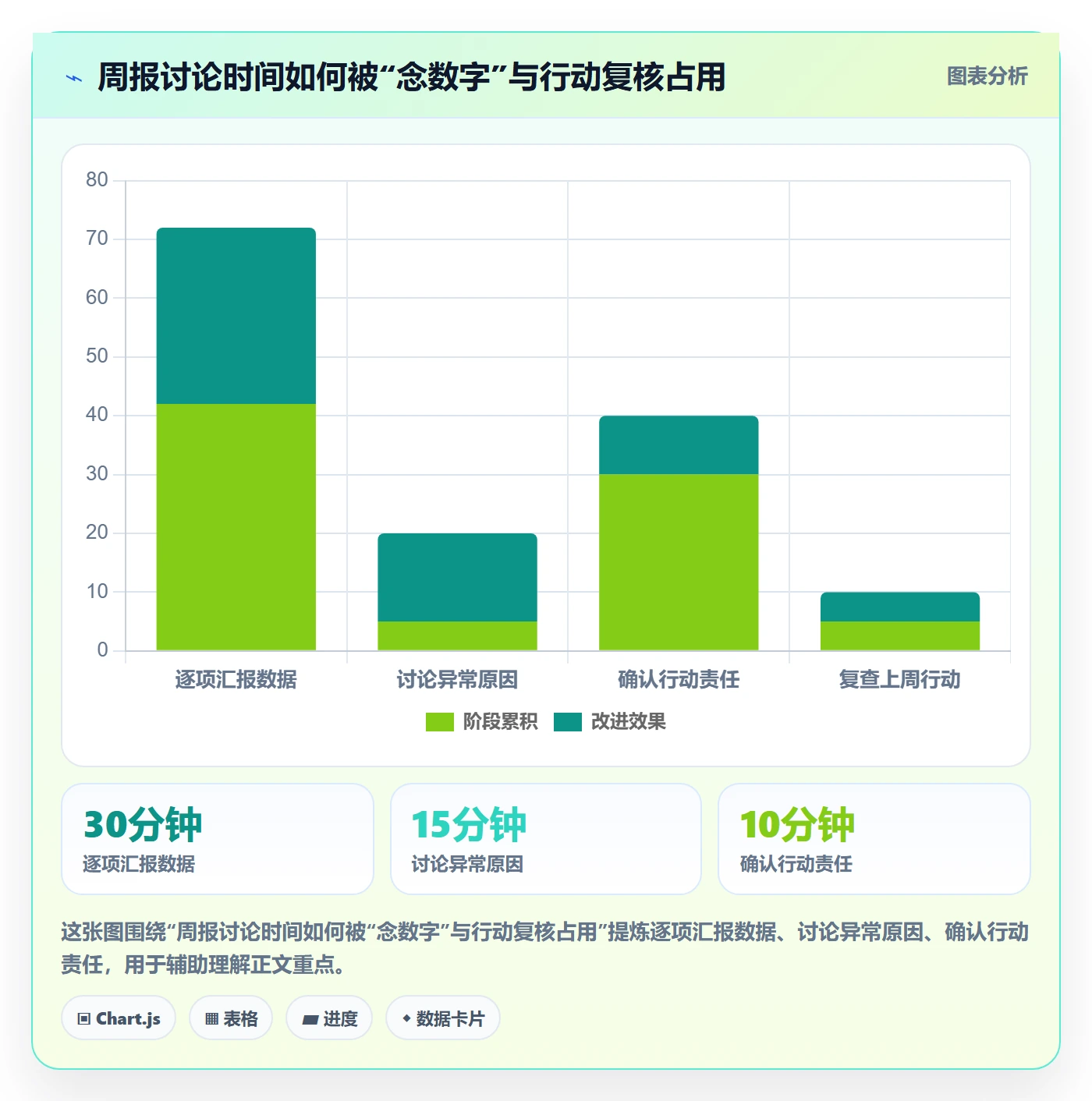Click the y-axis value 70
The height and width of the screenshot is (1101, 1092).
(x=97, y=239)
